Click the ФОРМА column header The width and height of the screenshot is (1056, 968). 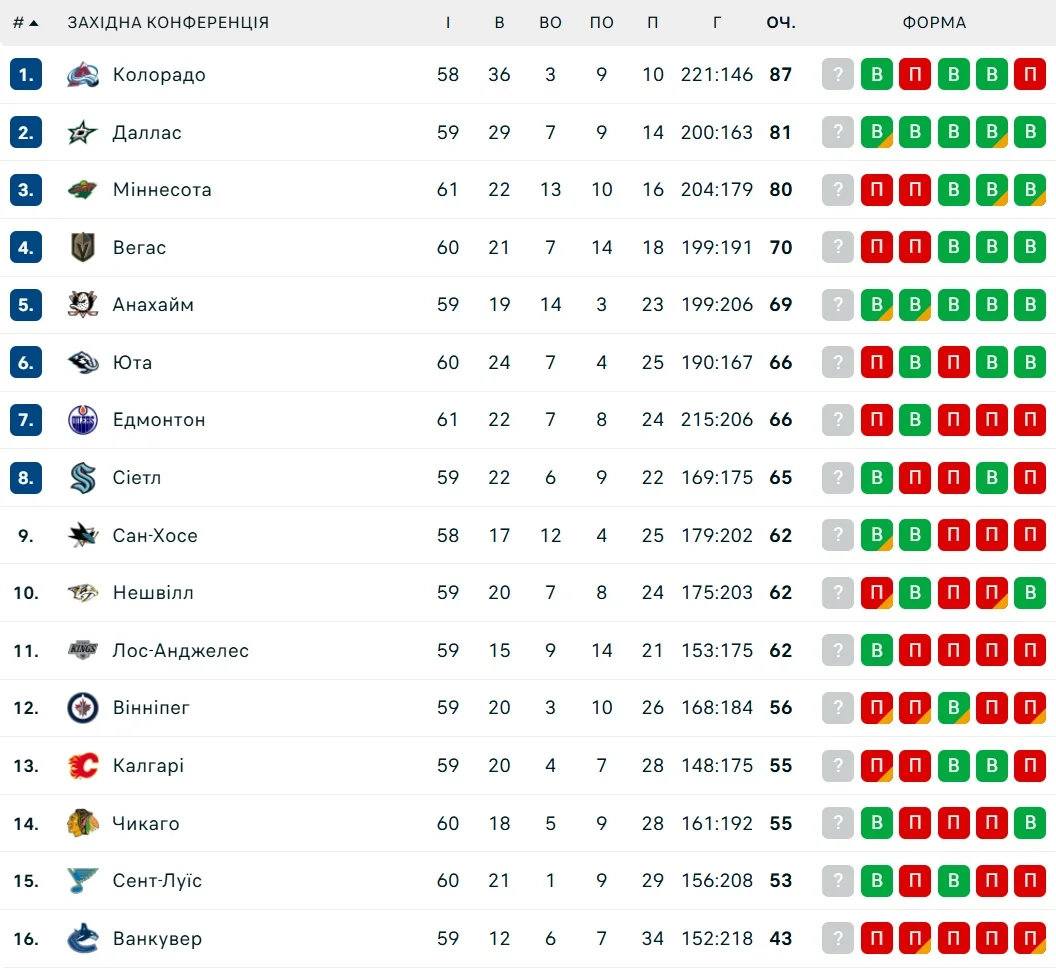coord(934,22)
